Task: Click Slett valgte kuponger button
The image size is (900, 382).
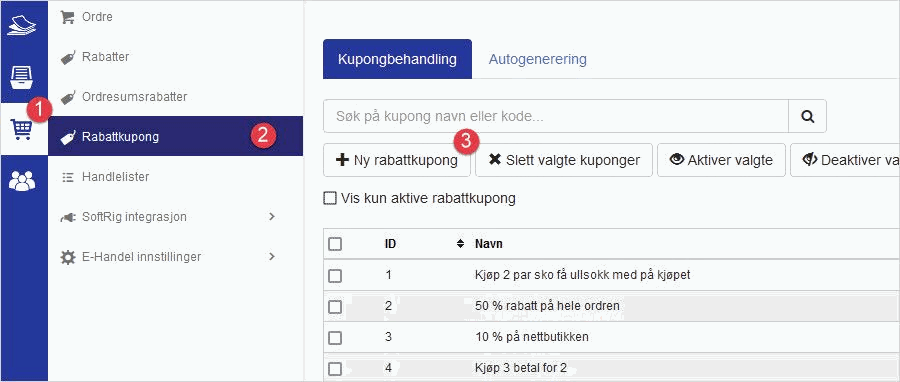Action: pyautogui.click(x=564, y=160)
